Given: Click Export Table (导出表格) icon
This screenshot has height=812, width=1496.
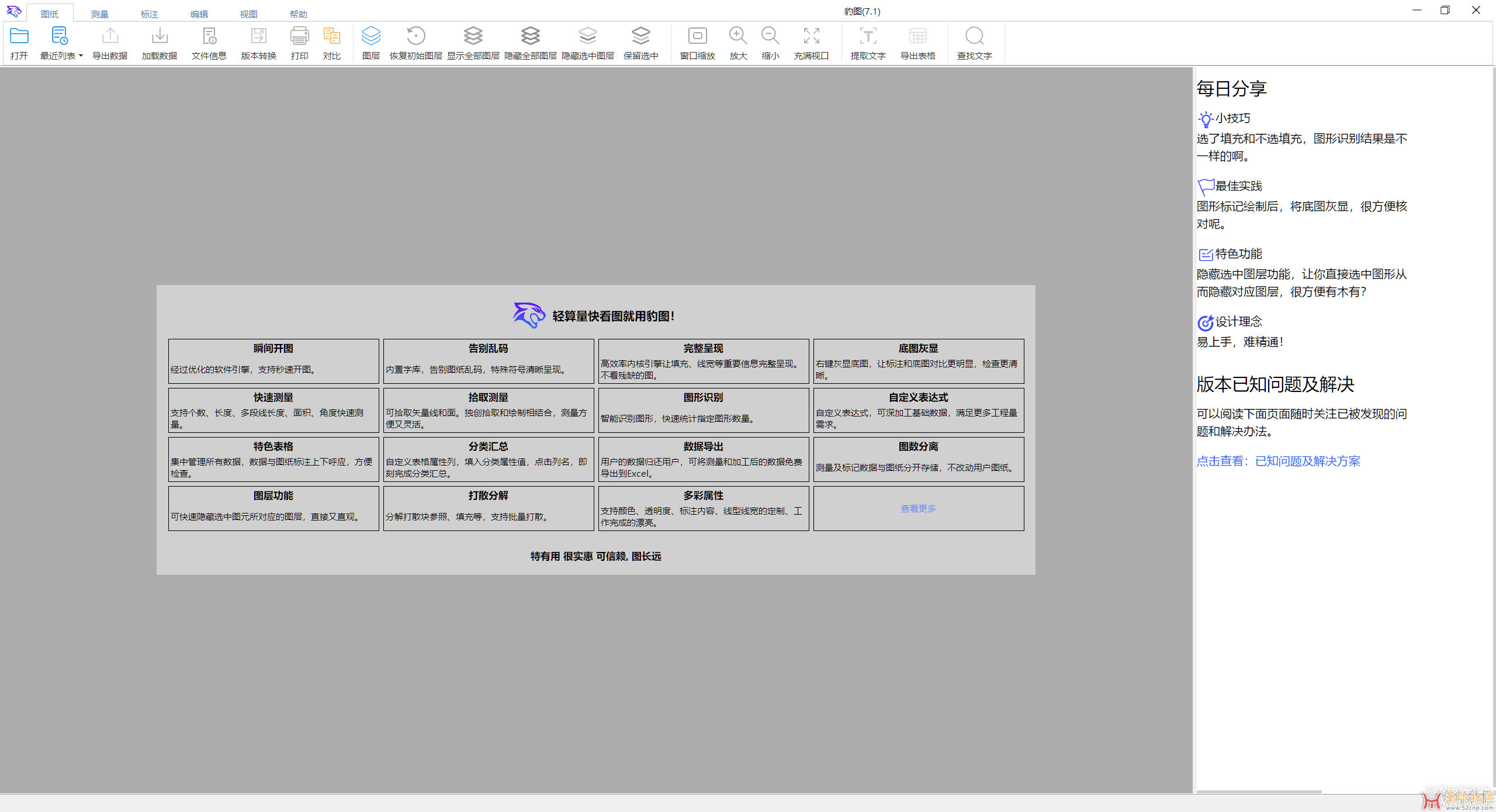Looking at the screenshot, I should [x=917, y=36].
